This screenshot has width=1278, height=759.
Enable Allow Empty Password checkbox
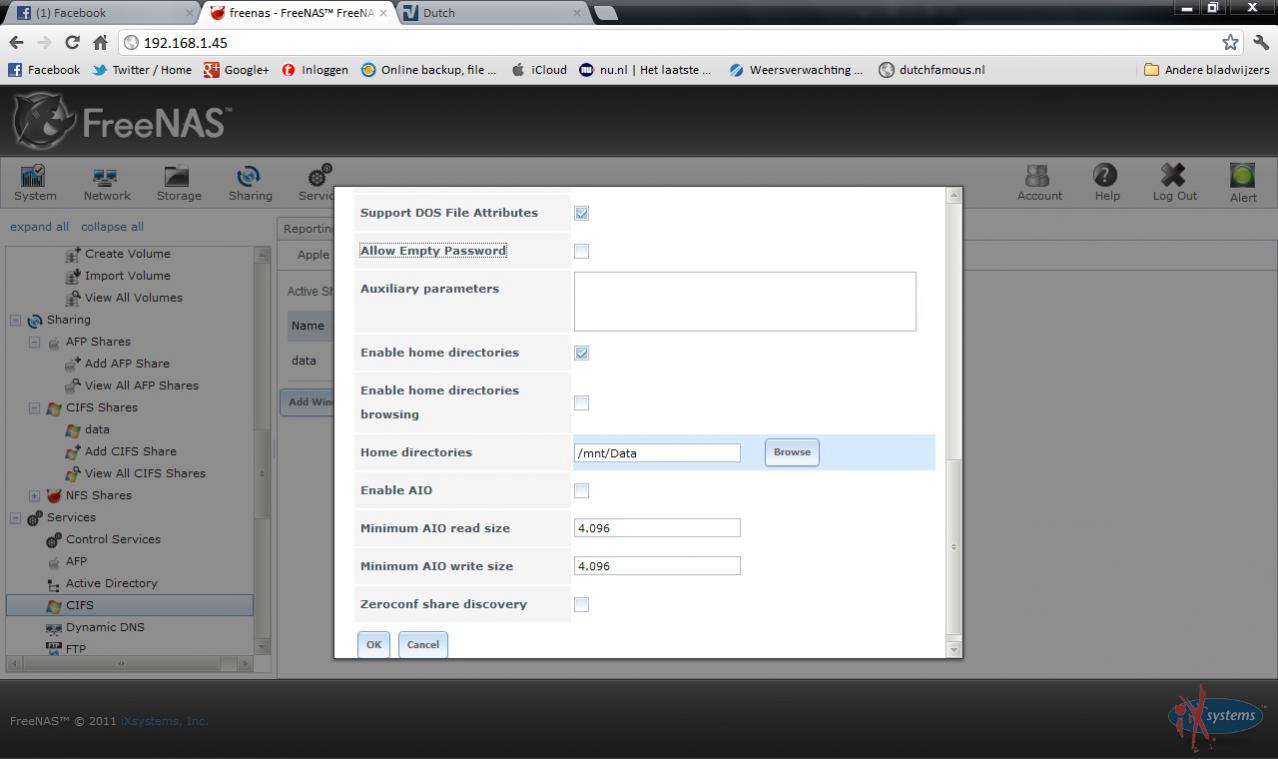coord(581,251)
